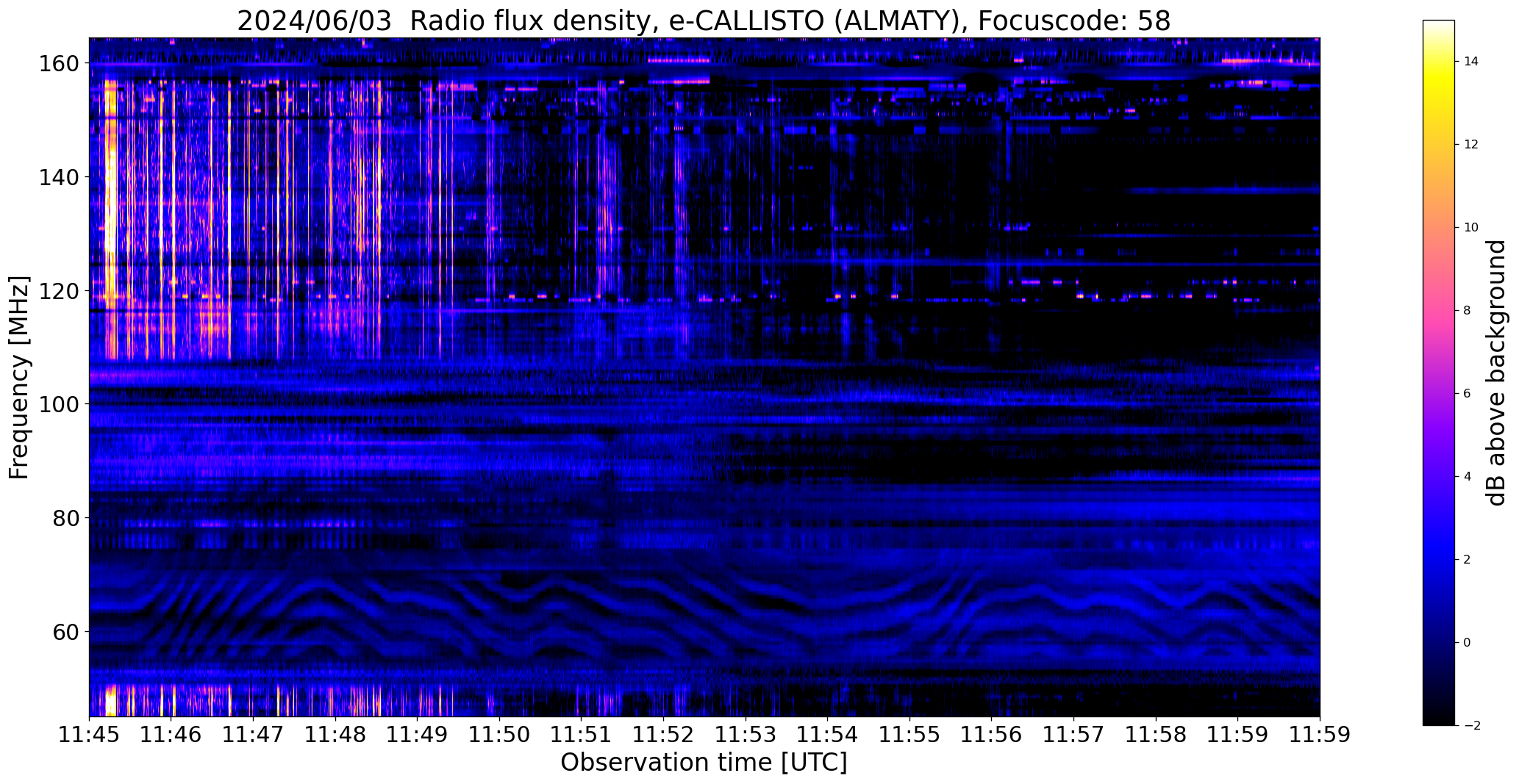Click the 11:56 time tick label
Image resolution: width=1519 pixels, height=784 pixels.
point(992,735)
